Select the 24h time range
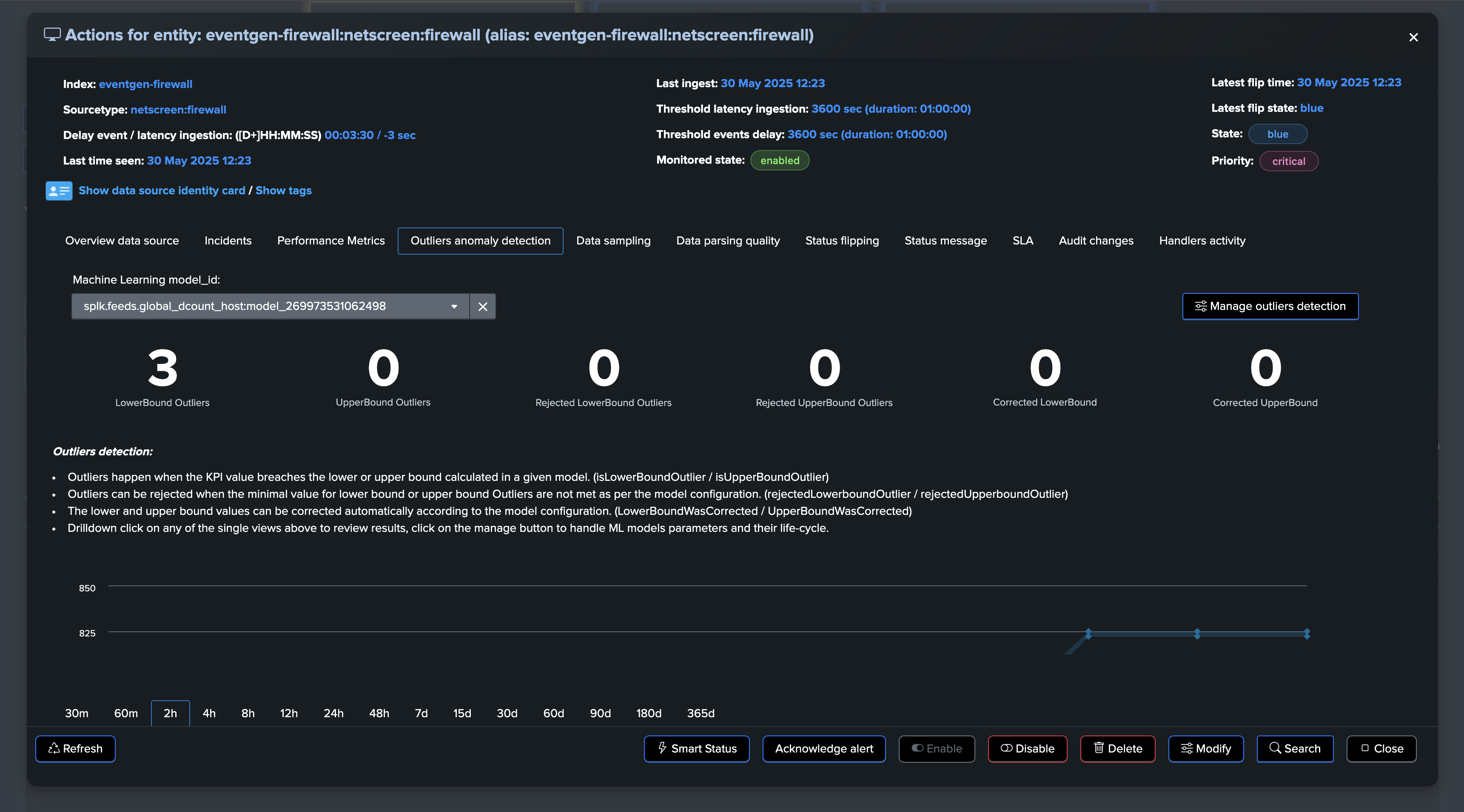Viewport: 1464px width, 812px height. coord(333,713)
